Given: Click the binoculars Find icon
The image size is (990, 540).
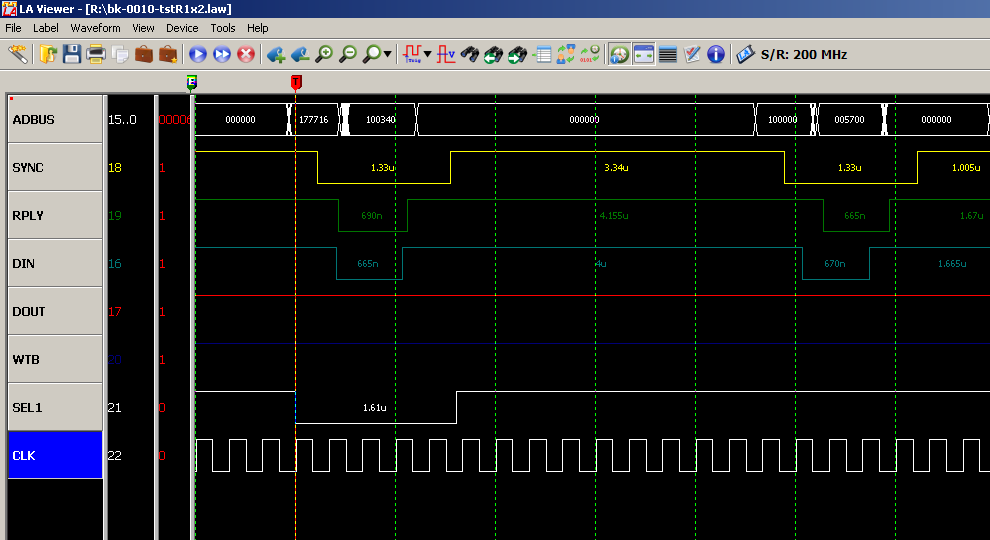Looking at the screenshot, I should tap(470, 54).
